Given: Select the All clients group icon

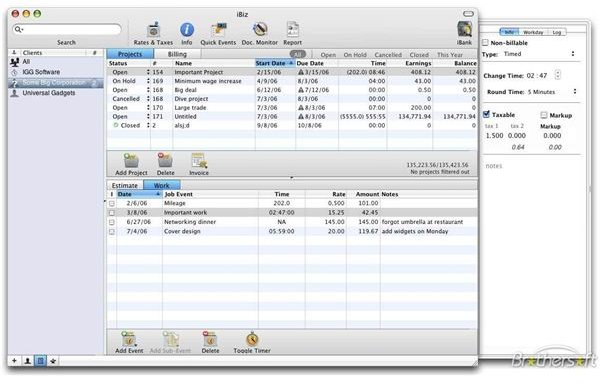Looking at the screenshot, I should 15,62.
